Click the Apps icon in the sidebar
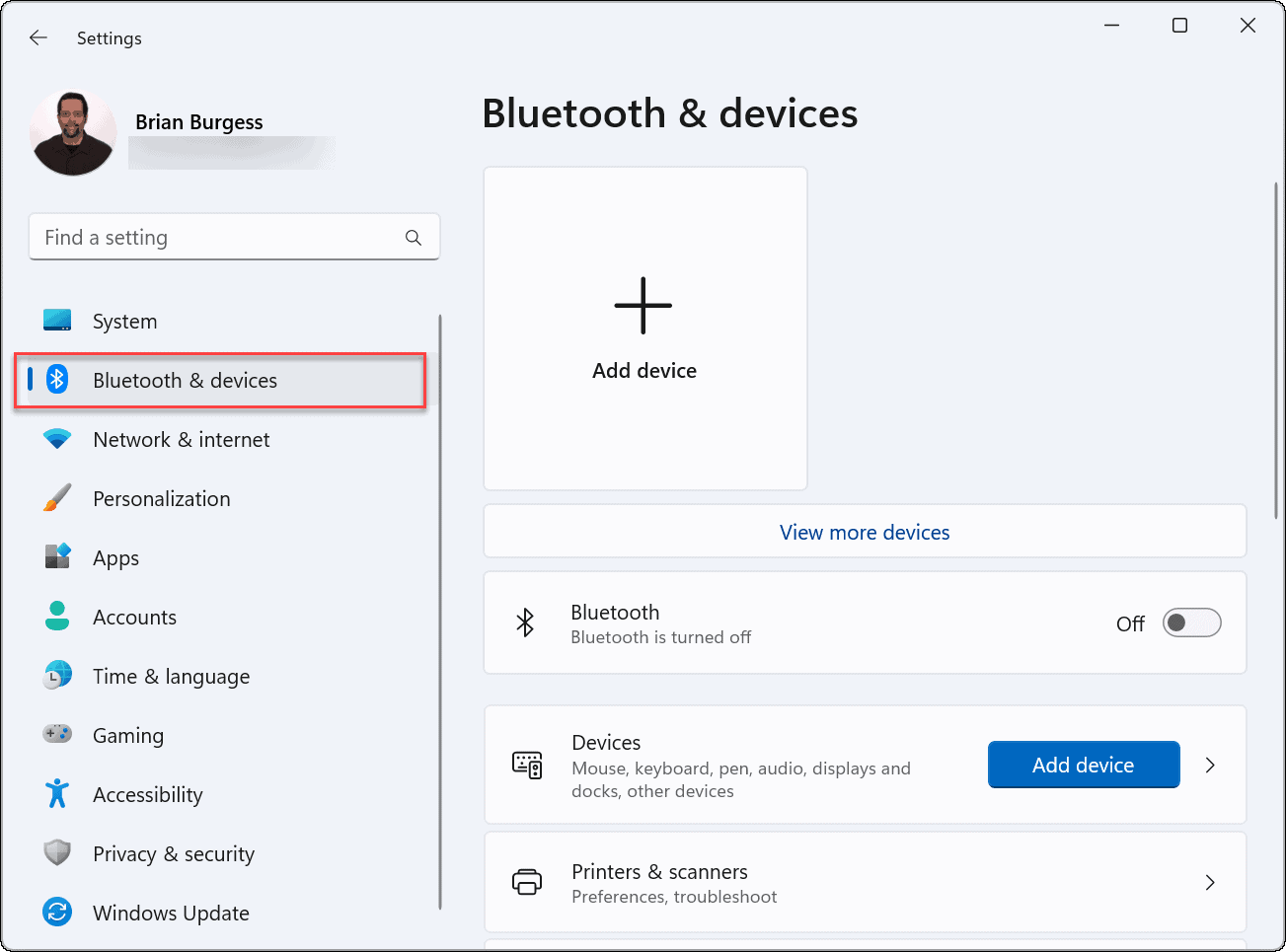Viewport: 1286px width, 952px height. tap(57, 557)
